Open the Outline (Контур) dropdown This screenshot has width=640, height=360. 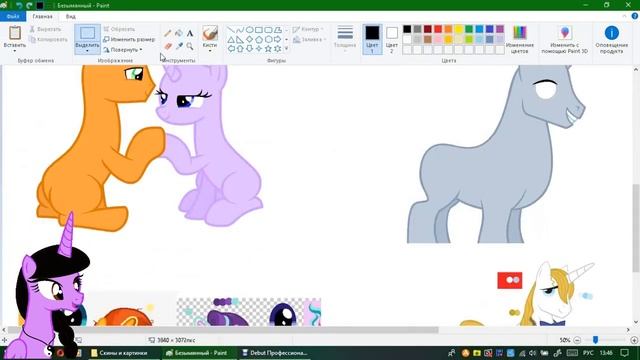pos(308,29)
